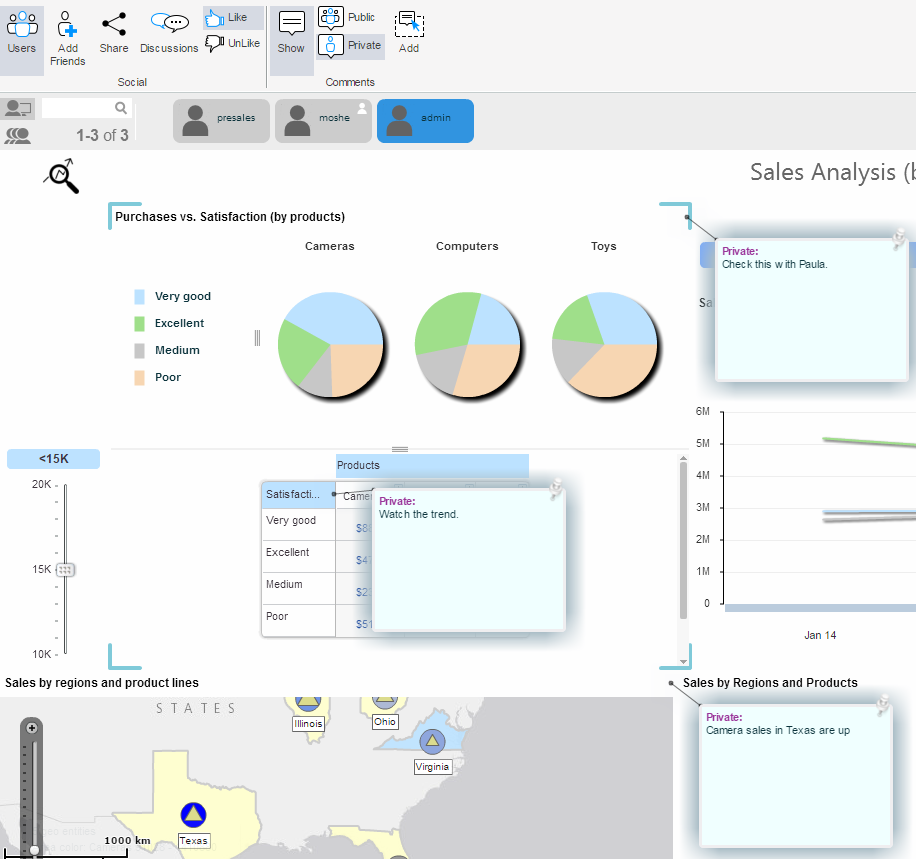916x859 pixels.
Task: Toggle Public comments visibility
Action: pos(349,17)
